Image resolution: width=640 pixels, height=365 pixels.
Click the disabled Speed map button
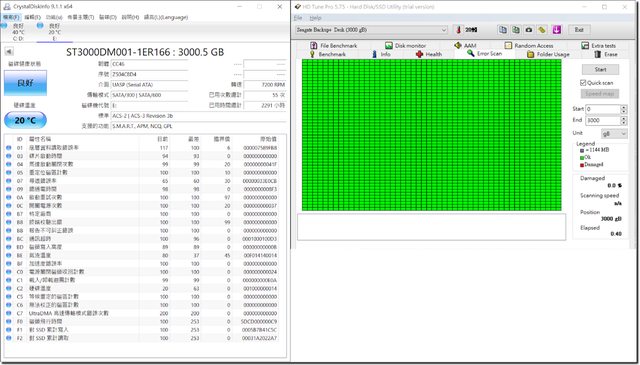coord(600,93)
